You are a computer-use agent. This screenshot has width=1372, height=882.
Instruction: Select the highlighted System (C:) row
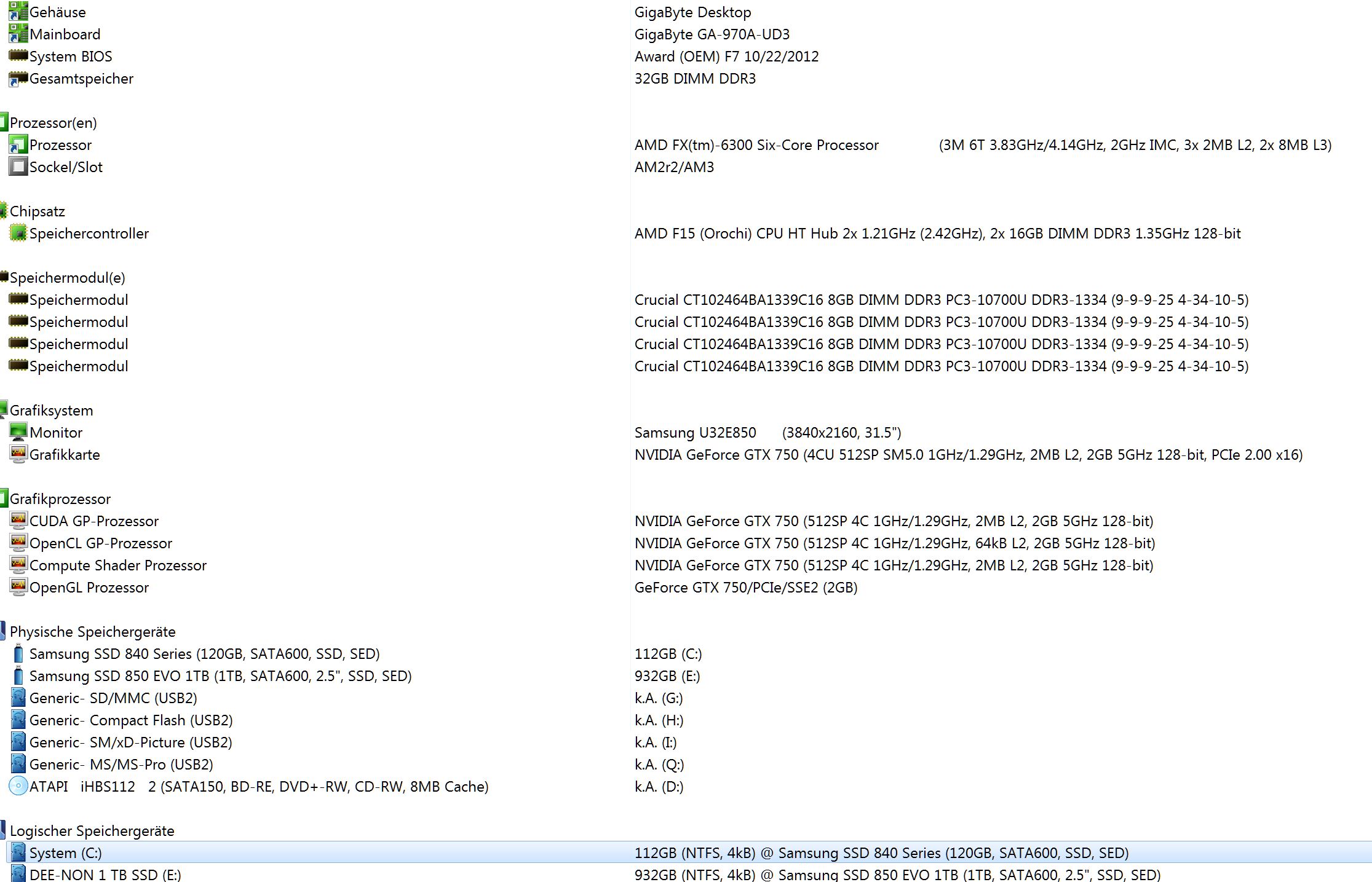(x=65, y=853)
